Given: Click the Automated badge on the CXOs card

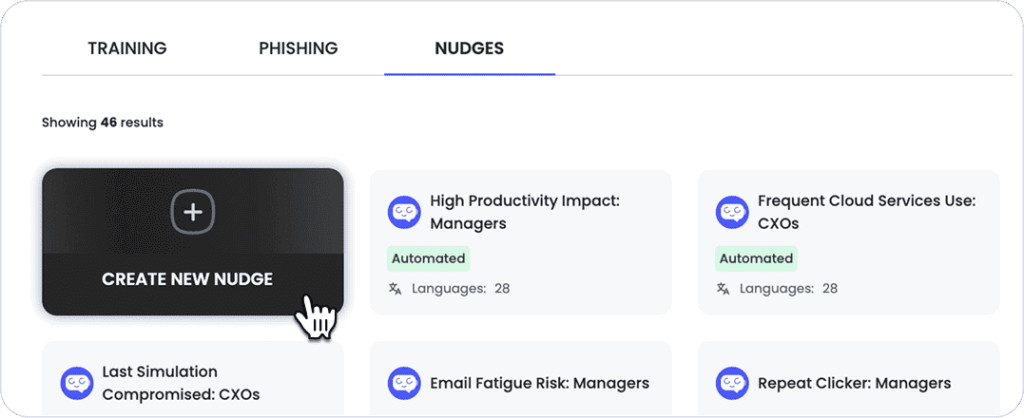Looking at the screenshot, I should tap(756, 259).
